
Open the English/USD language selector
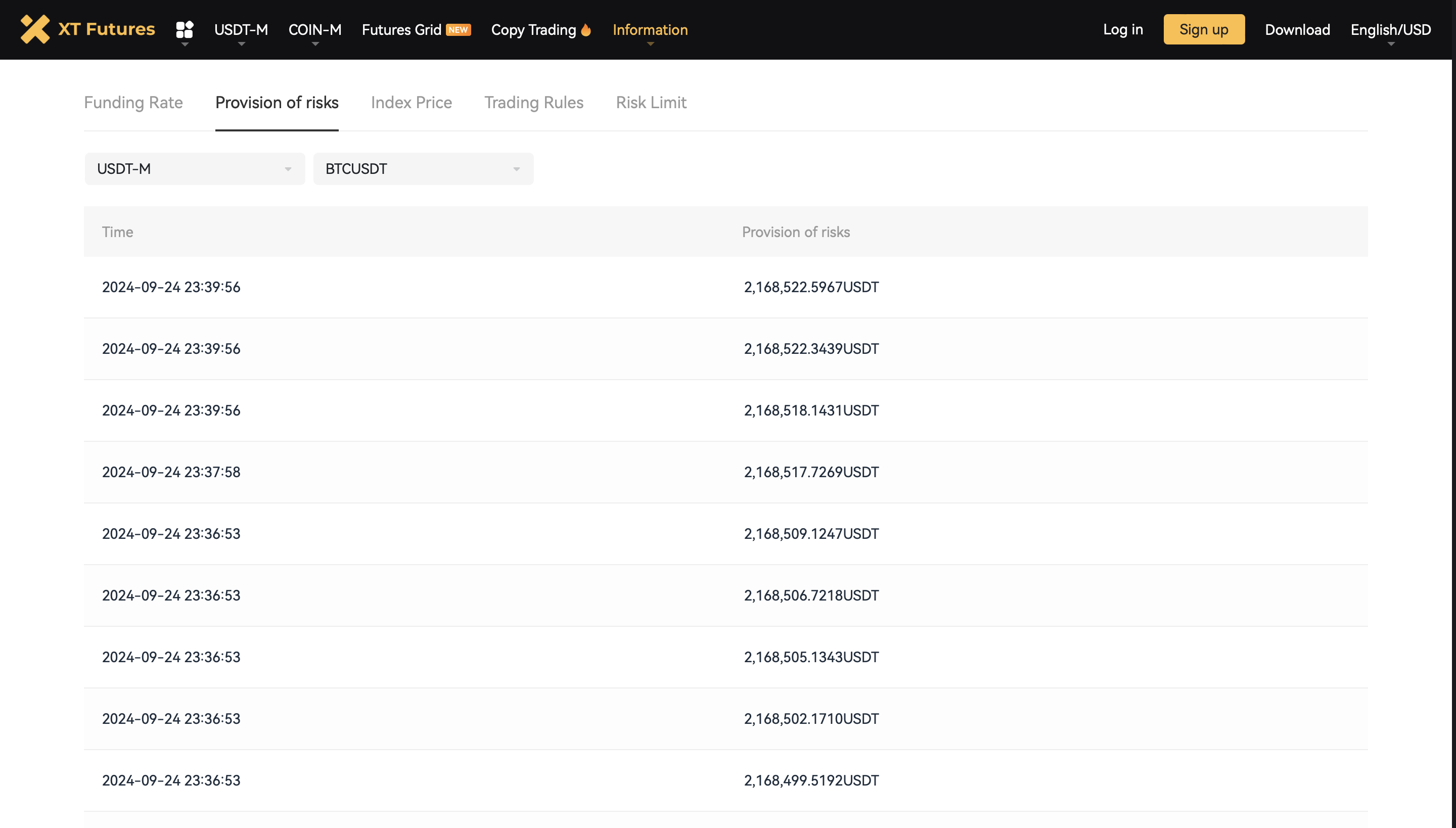1390,29
